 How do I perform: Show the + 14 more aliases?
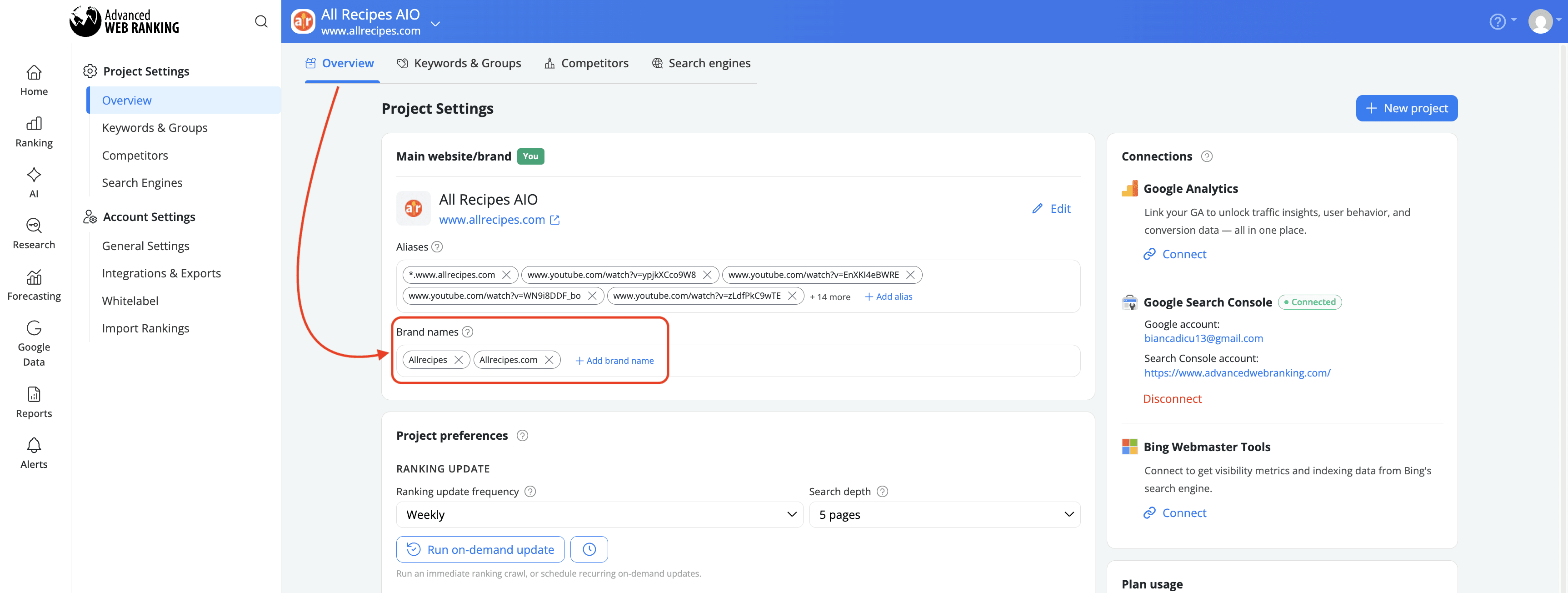point(829,297)
